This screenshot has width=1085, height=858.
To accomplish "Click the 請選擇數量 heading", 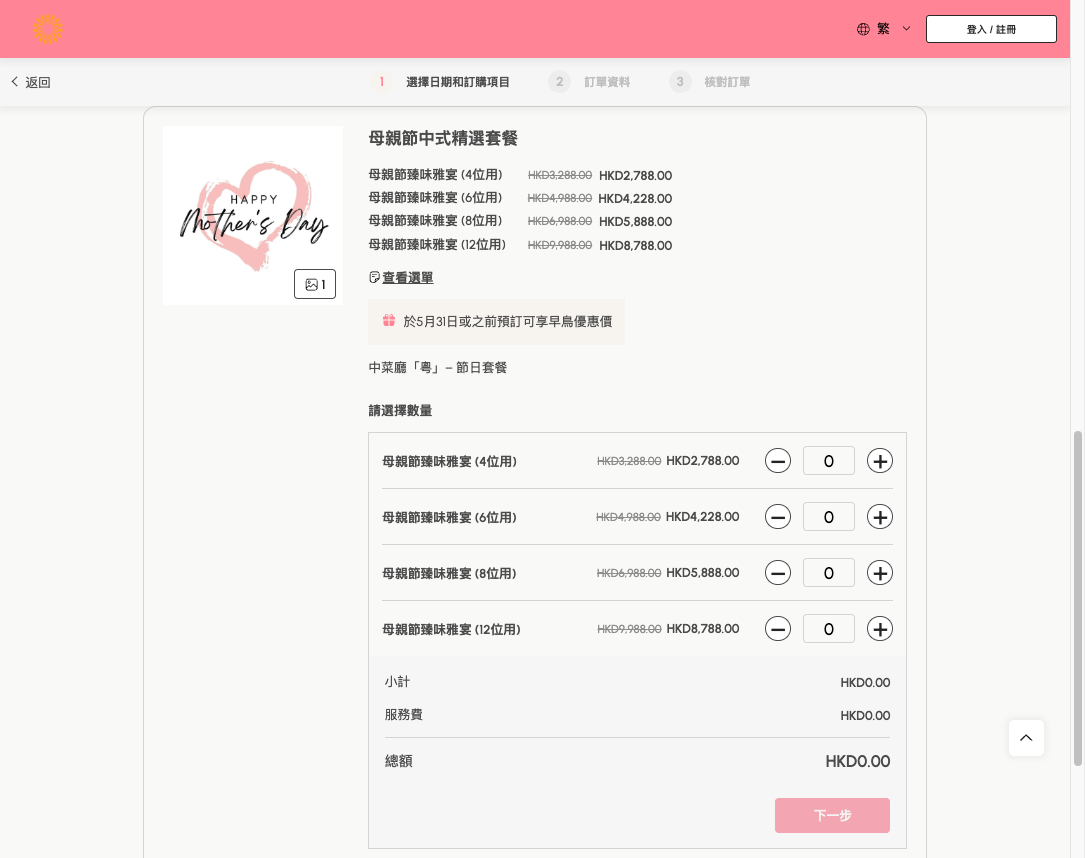I will 400,410.
